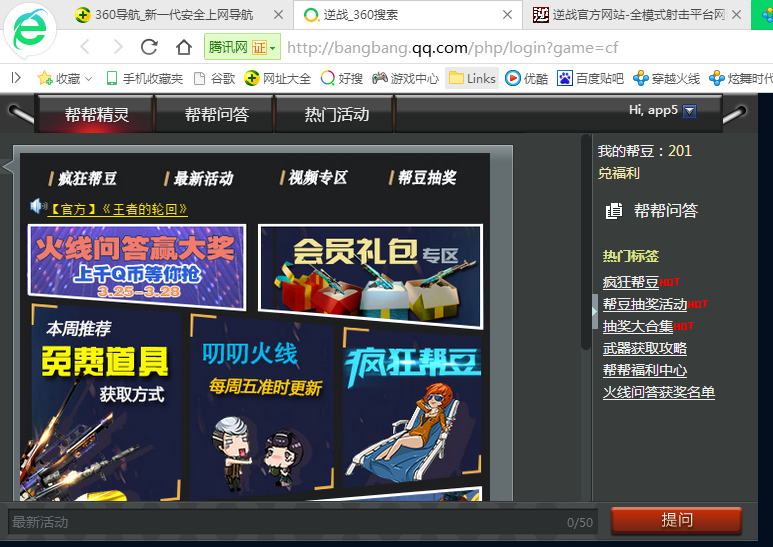
Task: Open the Links bookmark folder
Action: point(472,78)
